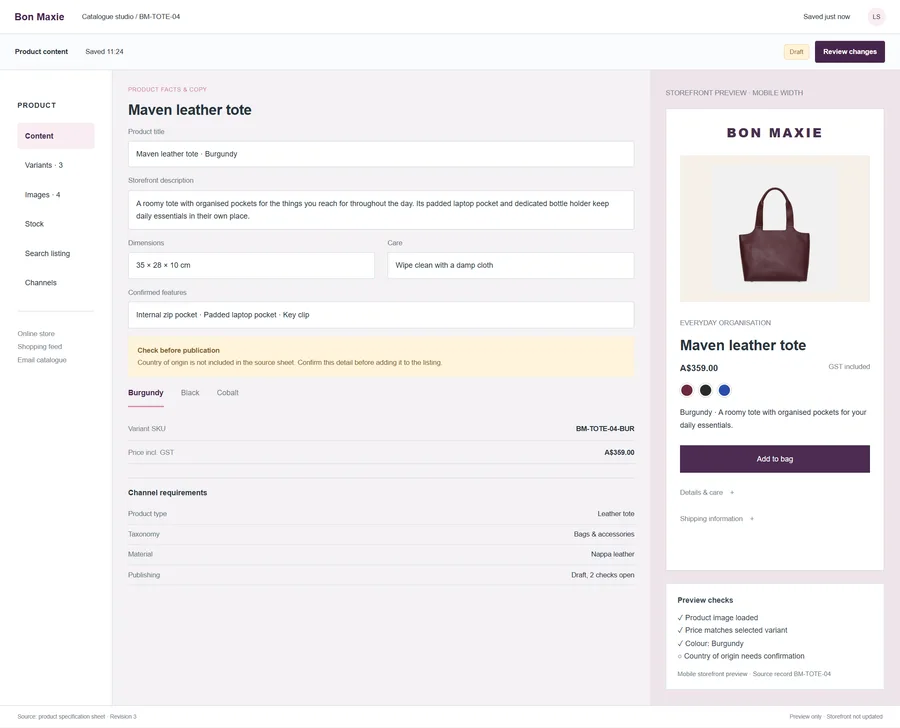Viewport: 900px width, 728px height.
Task: Expand Details & care in preview
Action: point(707,493)
